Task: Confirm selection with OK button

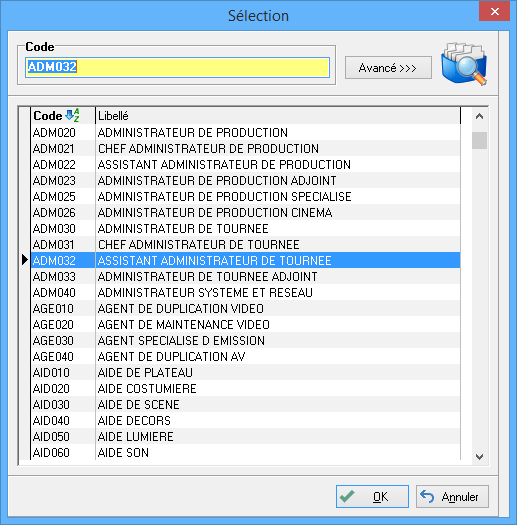Action: [372, 497]
